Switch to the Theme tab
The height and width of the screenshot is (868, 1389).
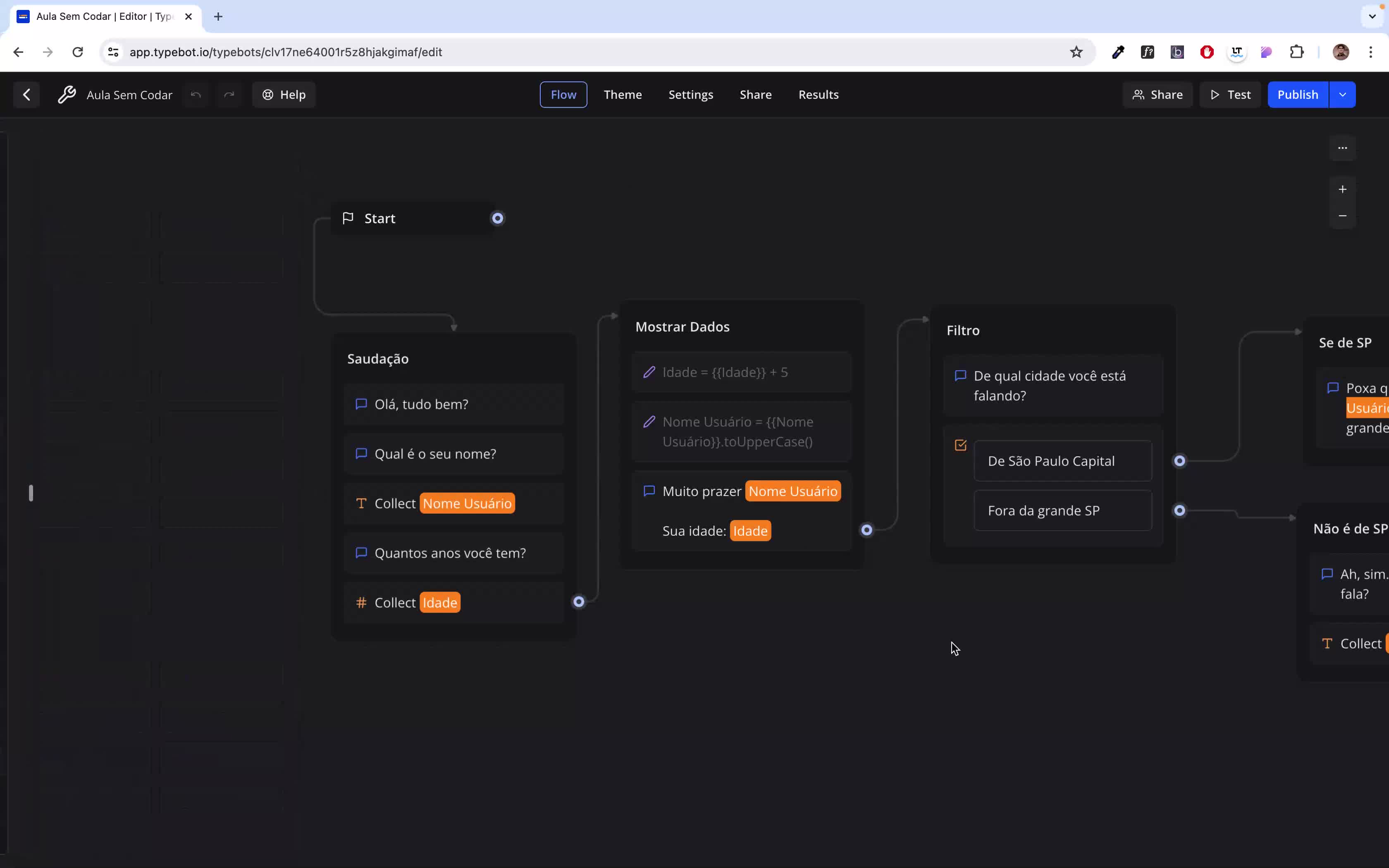click(622, 94)
